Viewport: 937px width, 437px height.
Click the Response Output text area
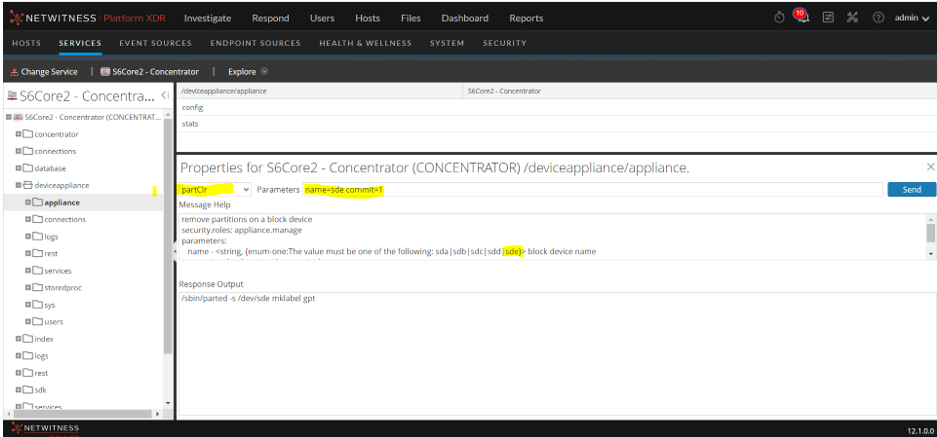tap(556, 353)
